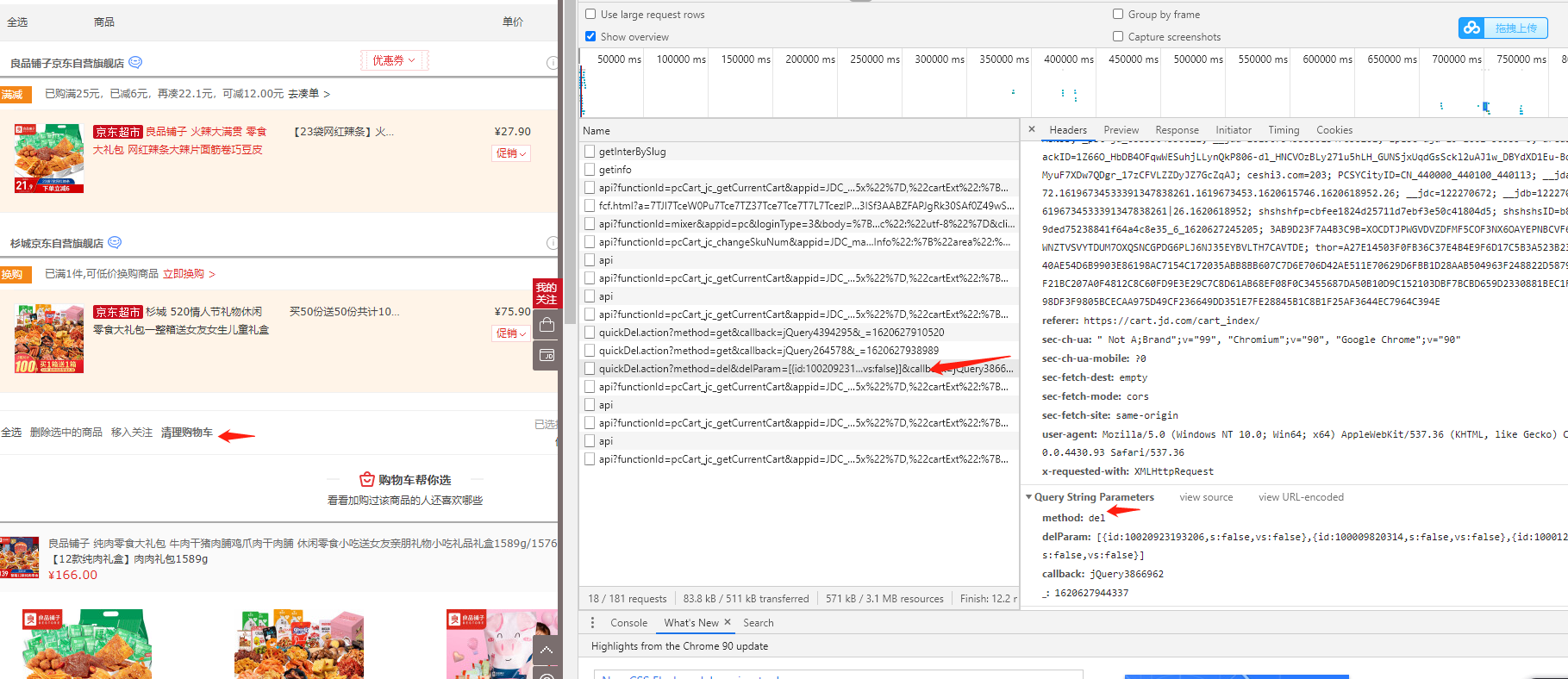Select the pcCart_jc_changeSkuNum request row
Image resolution: width=1568 pixels, height=679 pixels.
point(799,242)
